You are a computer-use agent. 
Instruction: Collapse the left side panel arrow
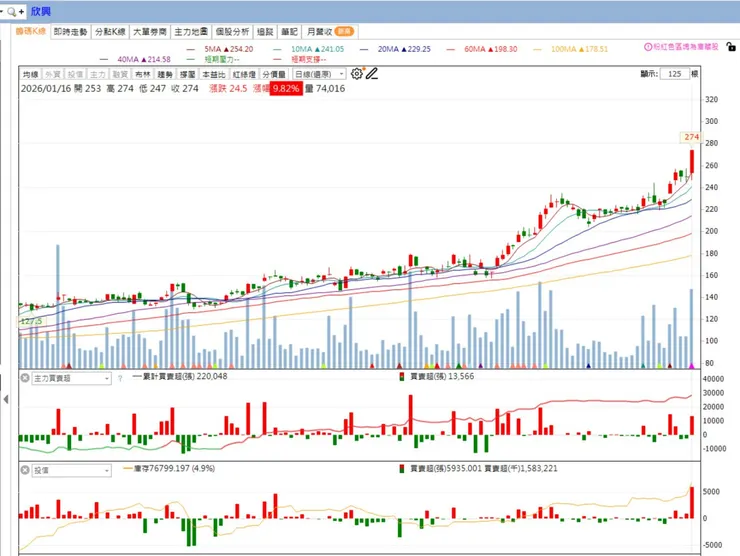coord(6,399)
